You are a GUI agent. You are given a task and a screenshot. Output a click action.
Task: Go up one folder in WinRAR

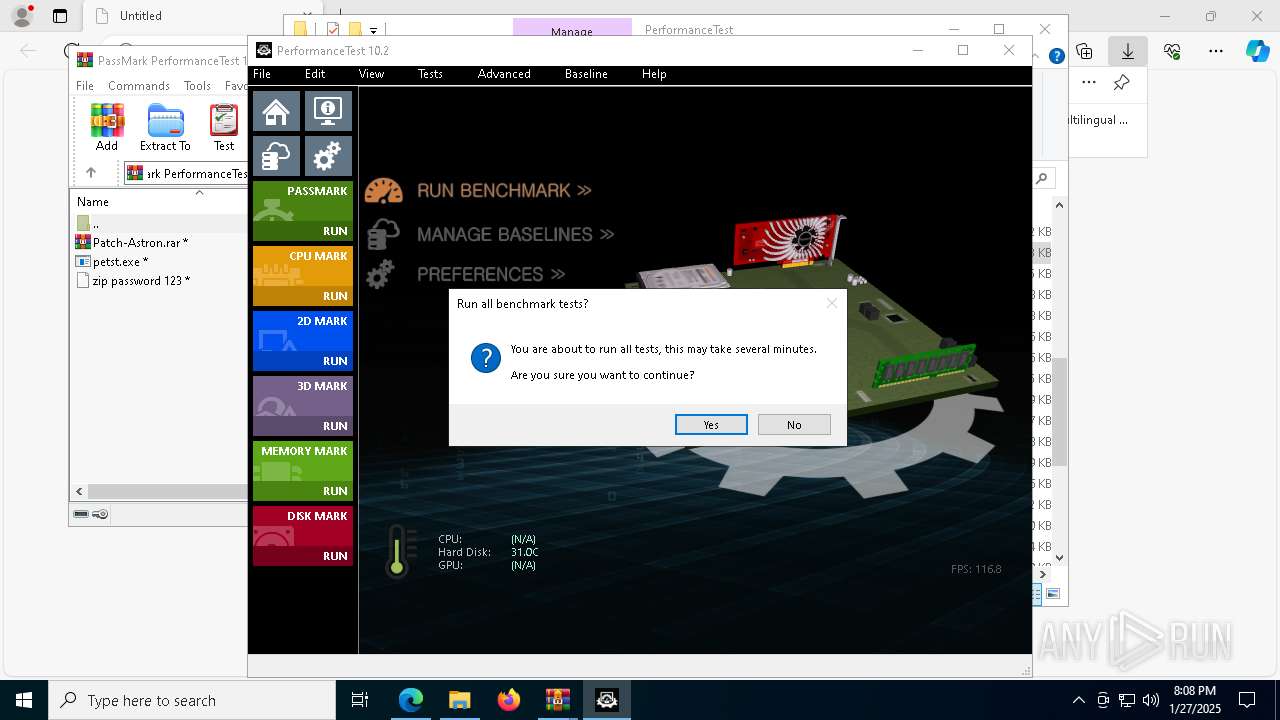pyautogui.click(x=91, y=173)
